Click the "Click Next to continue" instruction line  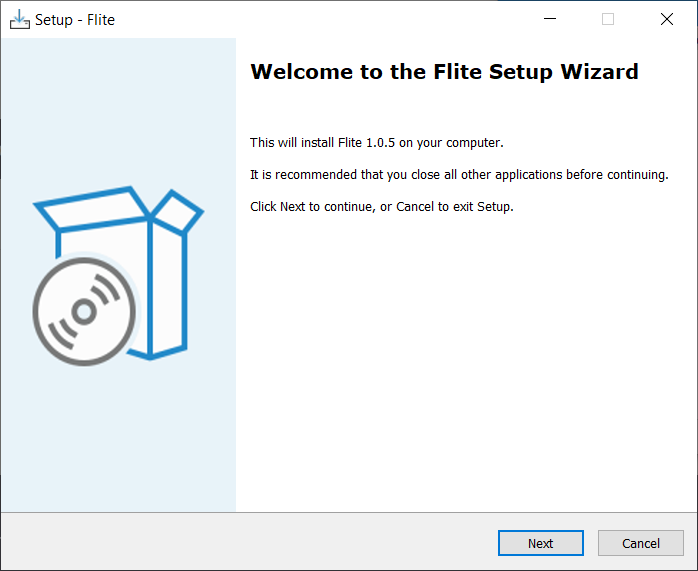tap(381, 207)
